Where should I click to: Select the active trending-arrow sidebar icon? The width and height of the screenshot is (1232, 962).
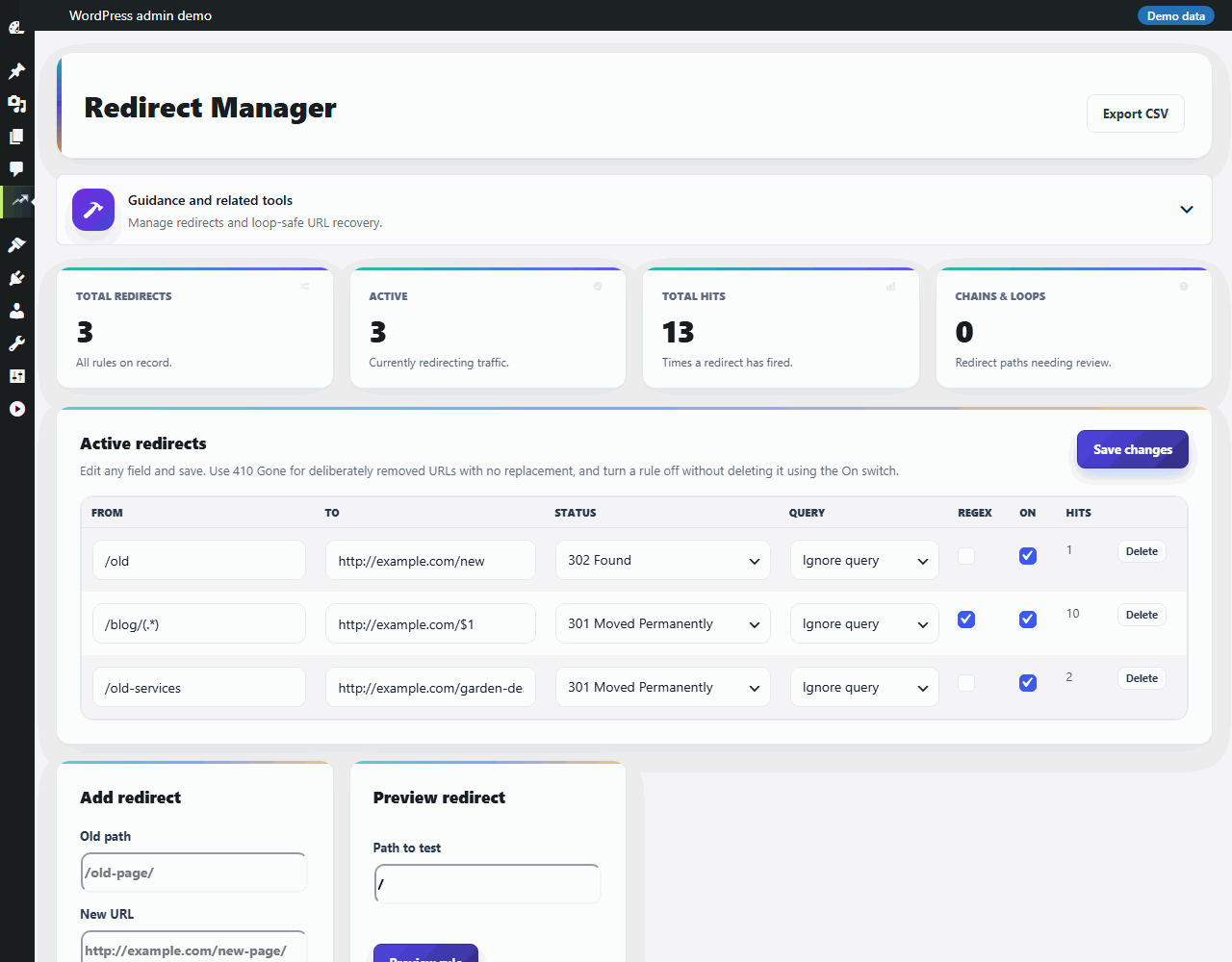tap(17, 202)
